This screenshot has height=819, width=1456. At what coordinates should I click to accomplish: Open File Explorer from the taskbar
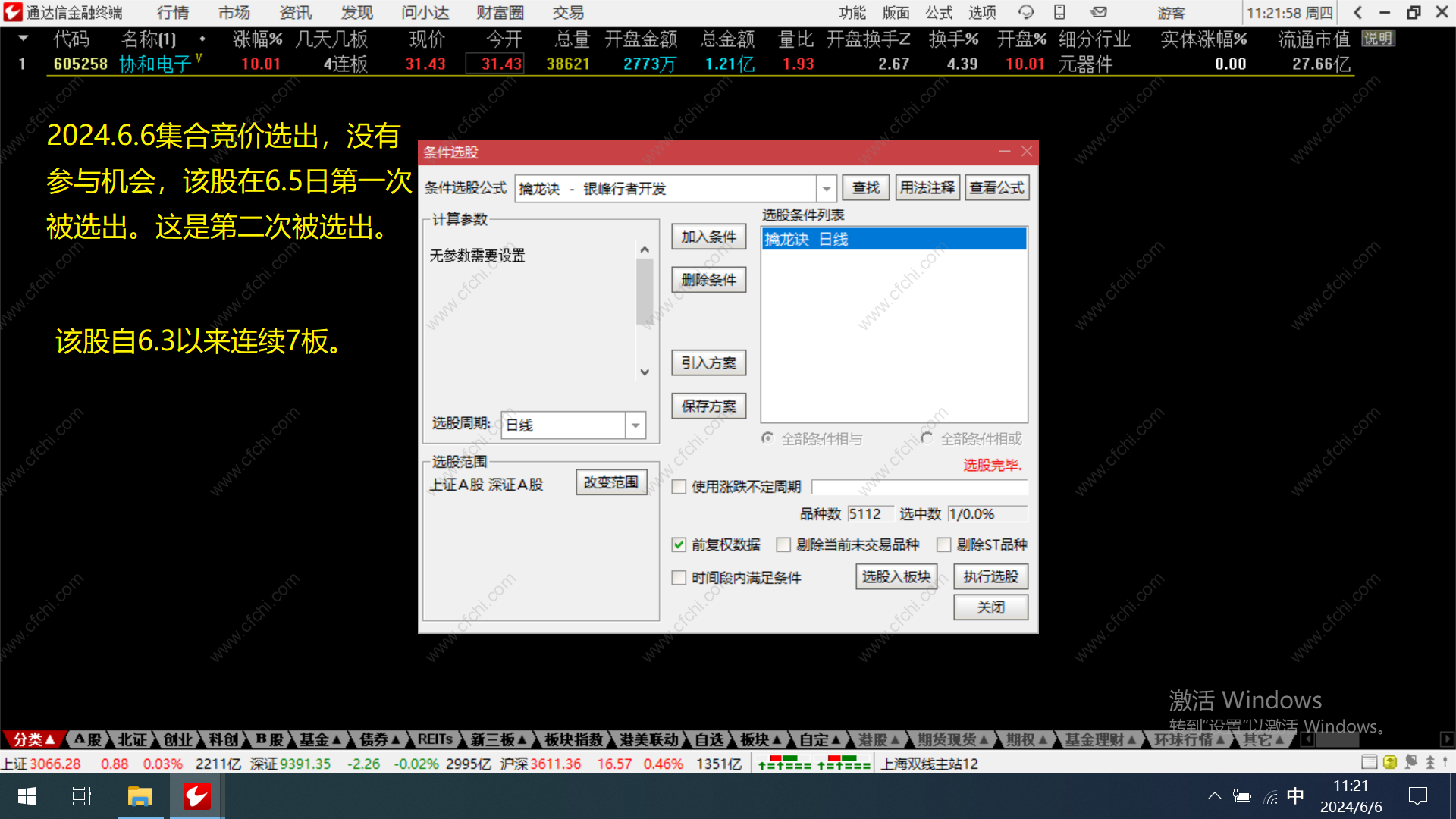[x=140, y=796]
